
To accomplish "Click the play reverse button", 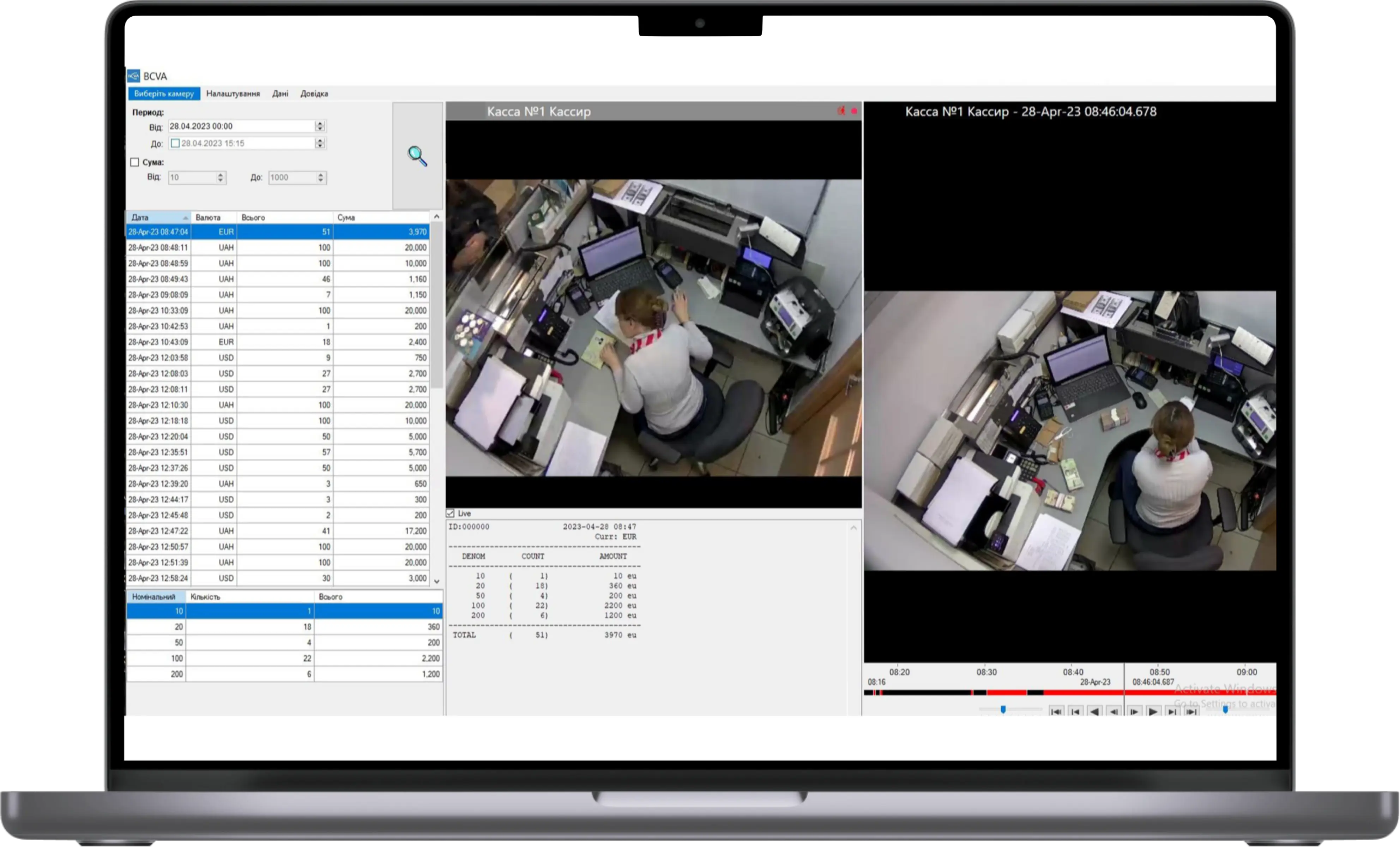I will coord(1094,711).
